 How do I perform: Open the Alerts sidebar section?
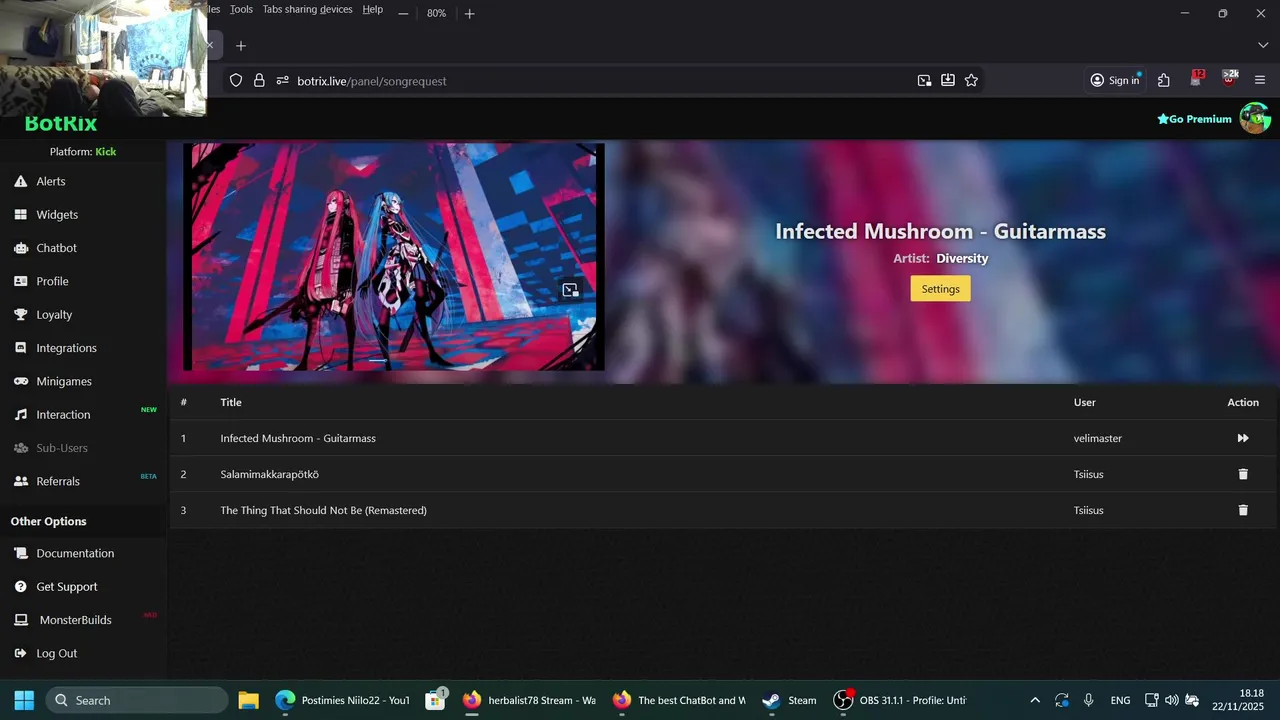(51, 181)
